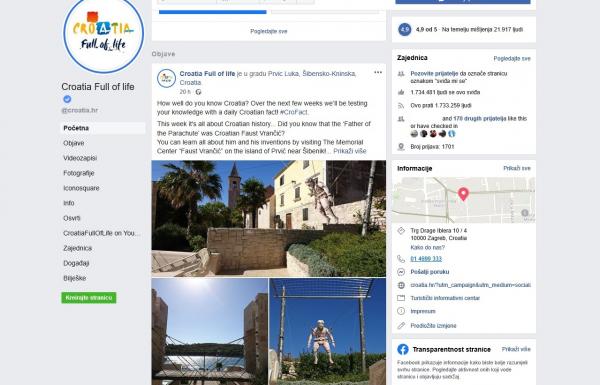
Task: Click the verified badge under page name
Action: (67, 99)
